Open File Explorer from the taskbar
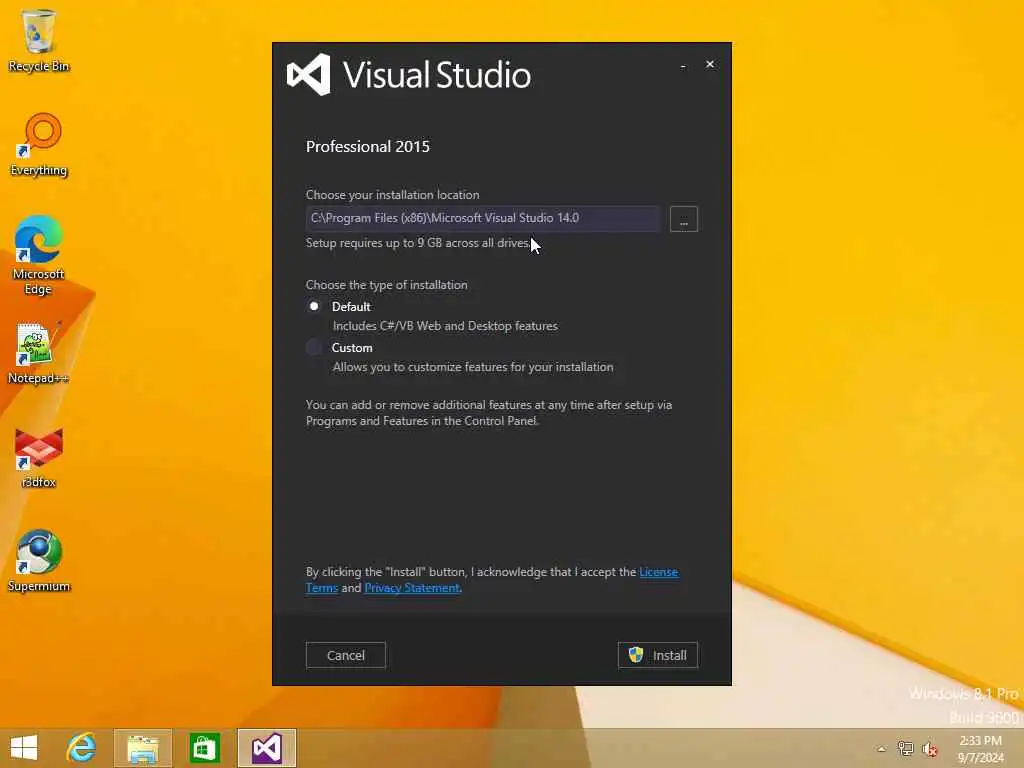Screen dimensions: 1024x768 click(143, 748)
